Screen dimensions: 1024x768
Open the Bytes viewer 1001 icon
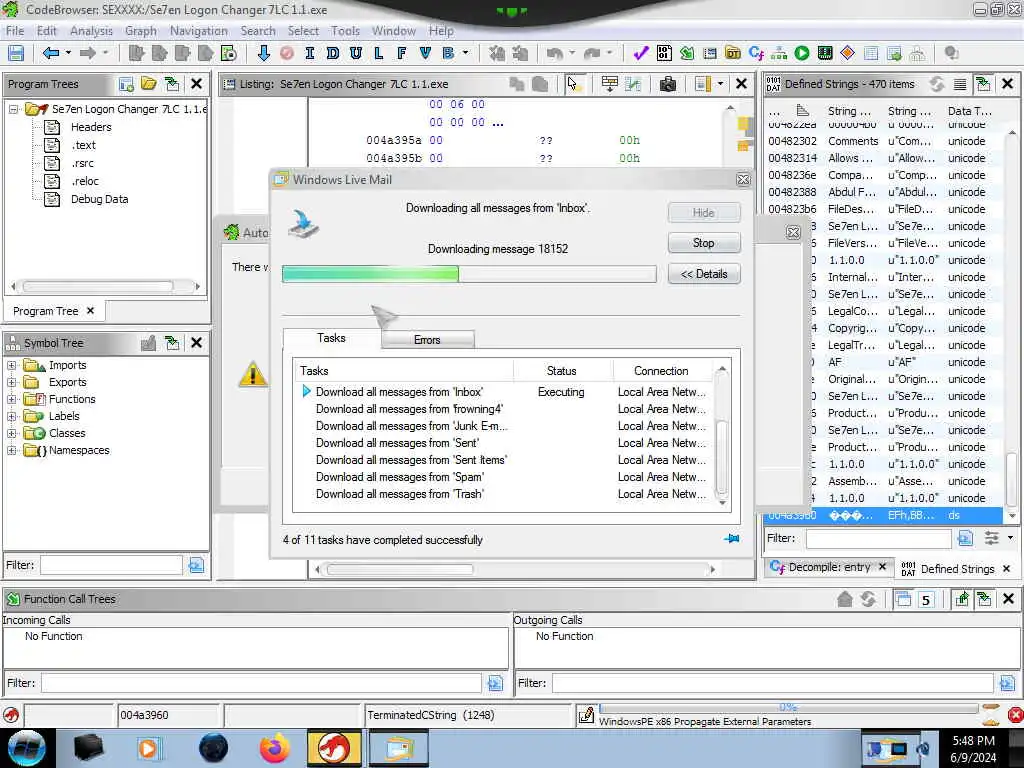click(x=664, y=54)
